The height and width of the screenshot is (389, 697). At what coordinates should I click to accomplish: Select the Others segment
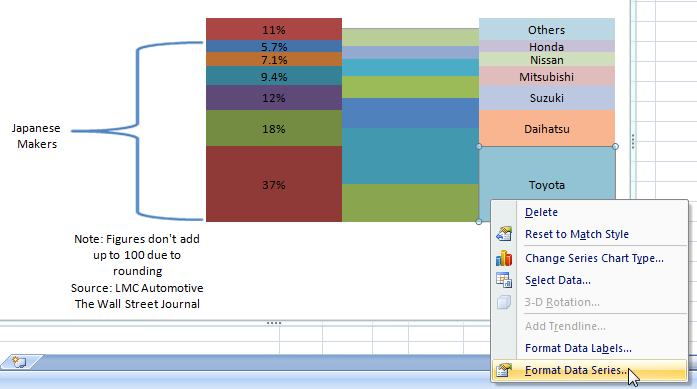pos(547,29)
